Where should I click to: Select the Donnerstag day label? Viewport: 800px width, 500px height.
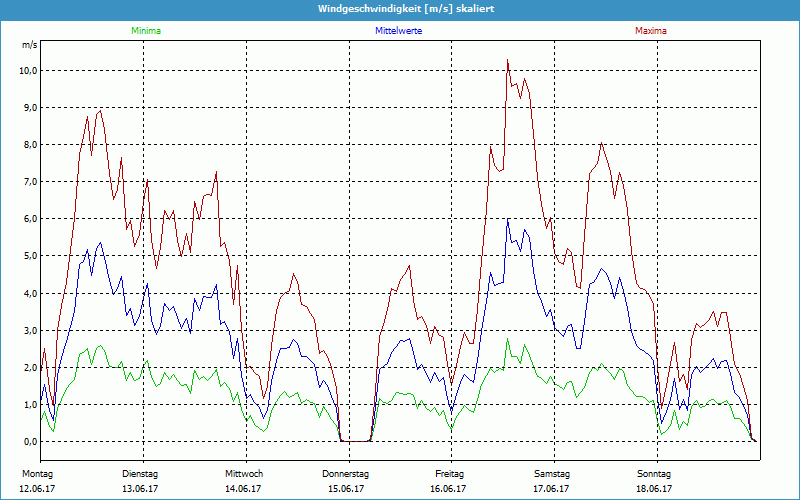pos(346,474)
